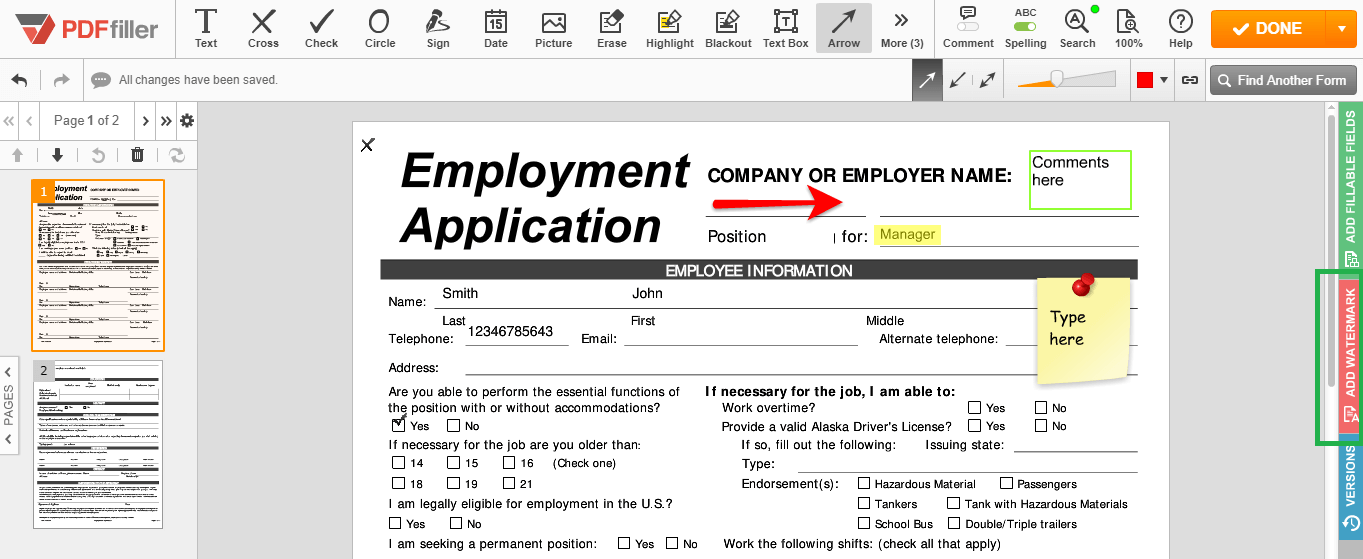Viewport: 1363px width, 559px height.
Task: Pick the red arrow color swatch
Action: point(1146,80)
